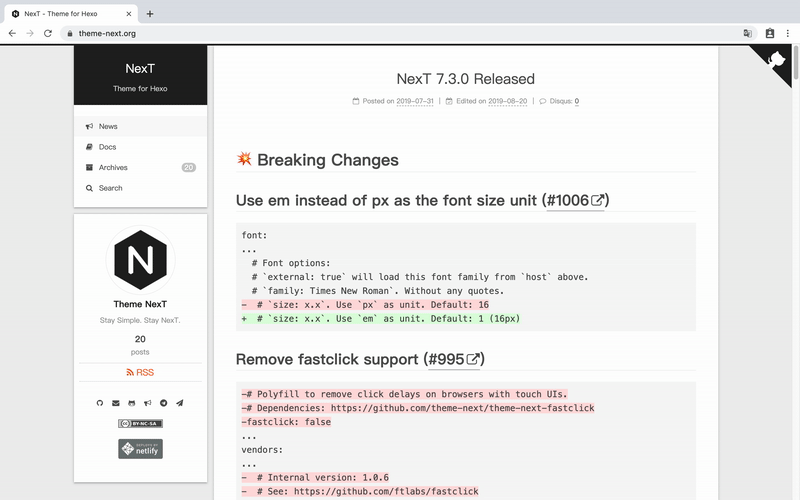The image size is (800, 500).
Task: Click Search in the sidebar menu
Action: click(111, 188)
